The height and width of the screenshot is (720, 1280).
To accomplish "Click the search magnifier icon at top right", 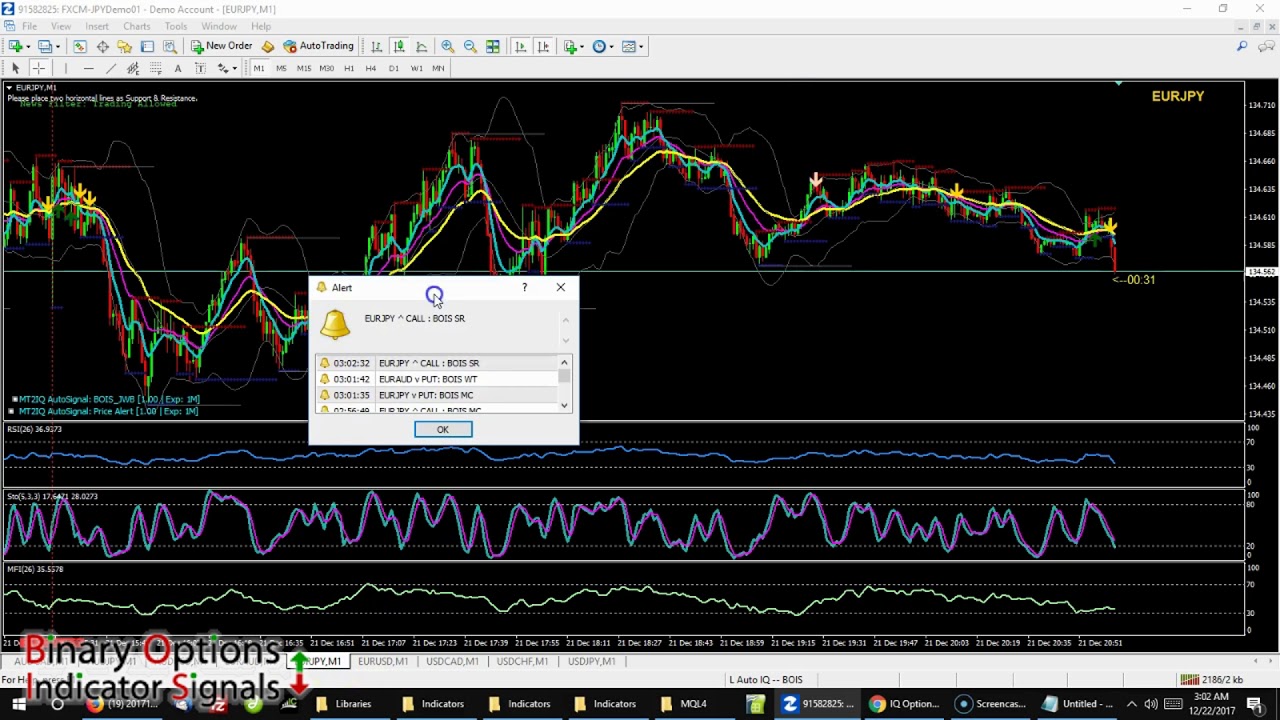I will tap(1242, 46).
